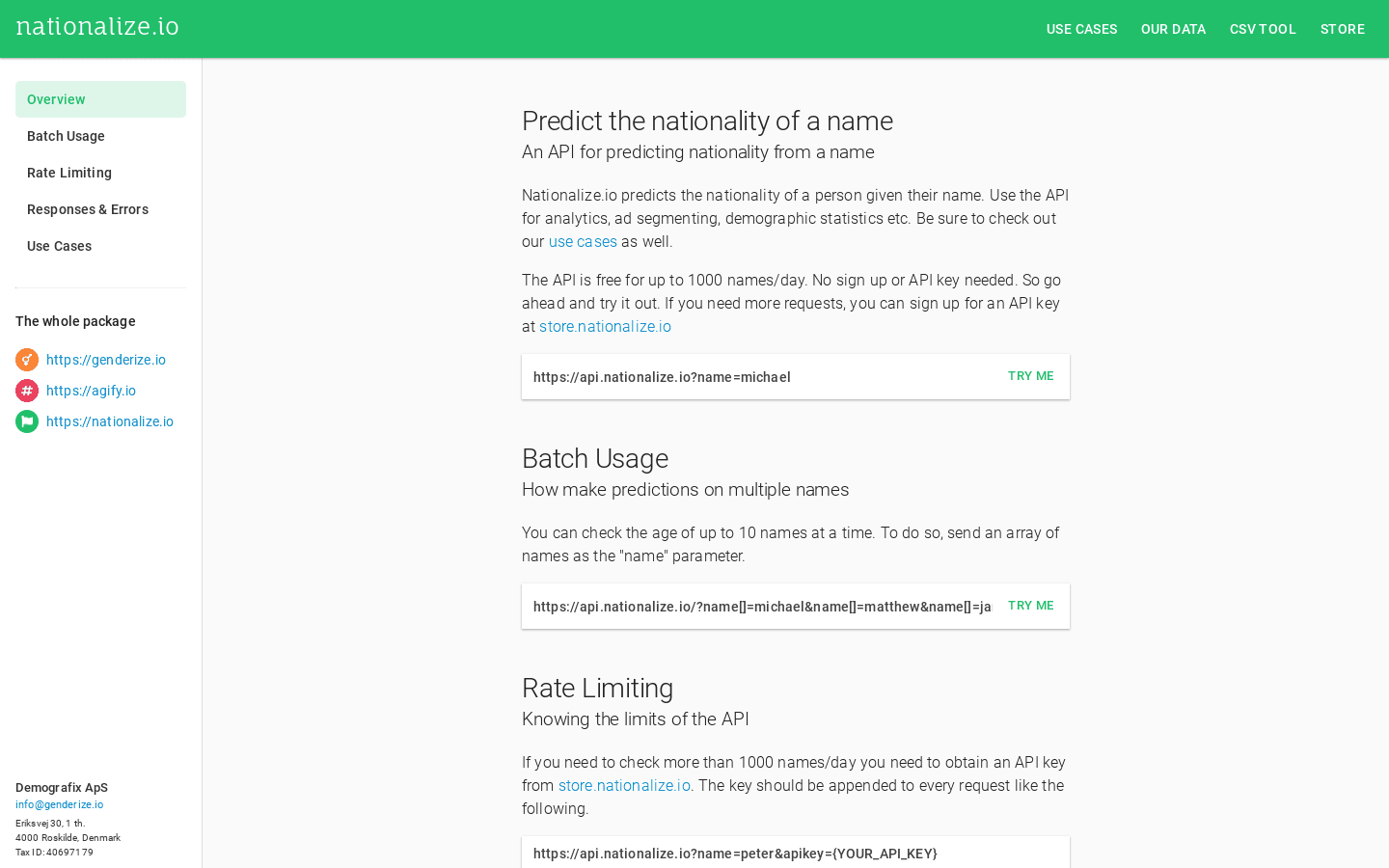Select Overview in the sidebar
The height and width of the screenshot is (868, 1389).
(x=100, y=99)
